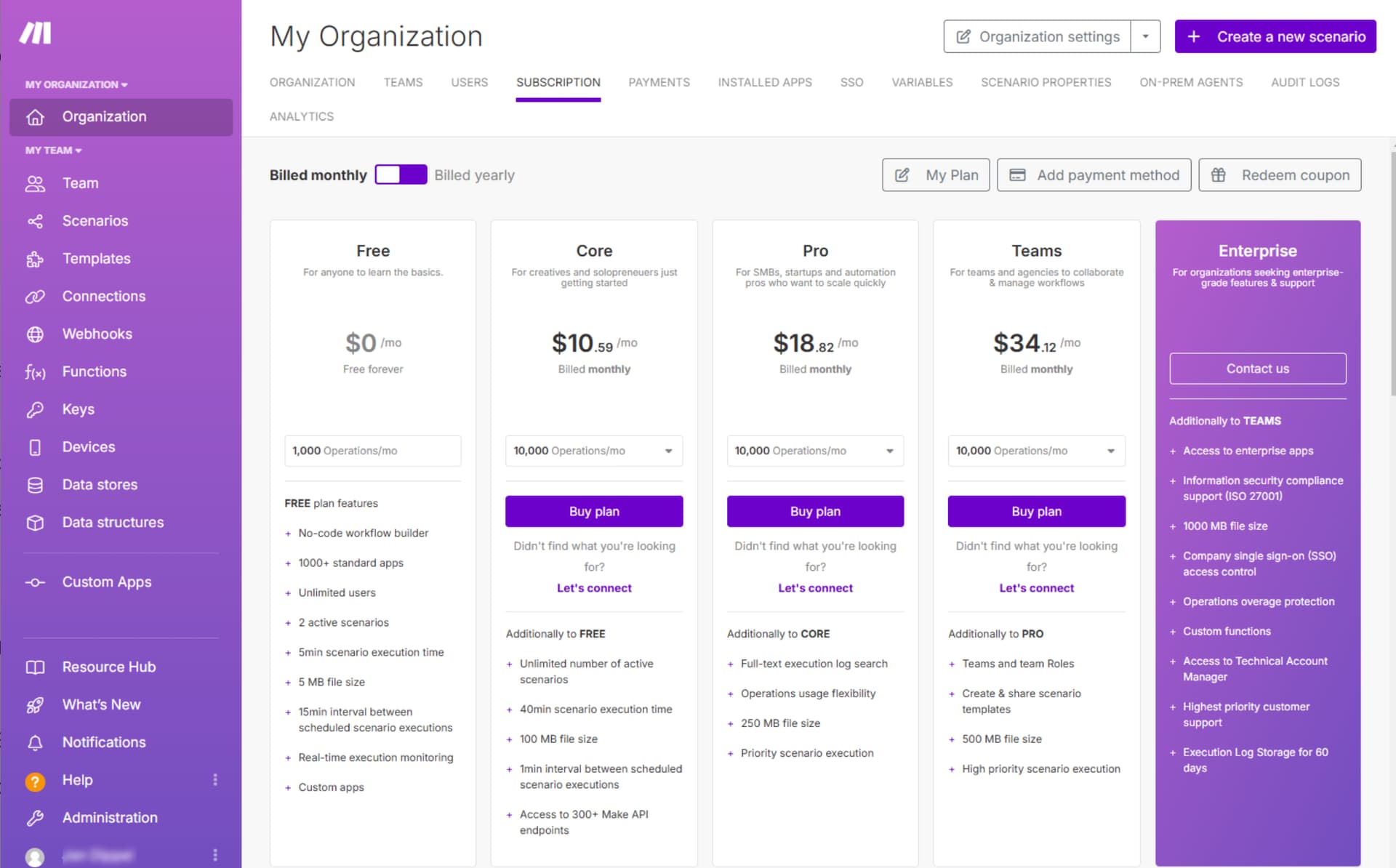Screen dimensions: 1396x868
Task: Click the Templates puzzle icon
Action: [35, 259]
